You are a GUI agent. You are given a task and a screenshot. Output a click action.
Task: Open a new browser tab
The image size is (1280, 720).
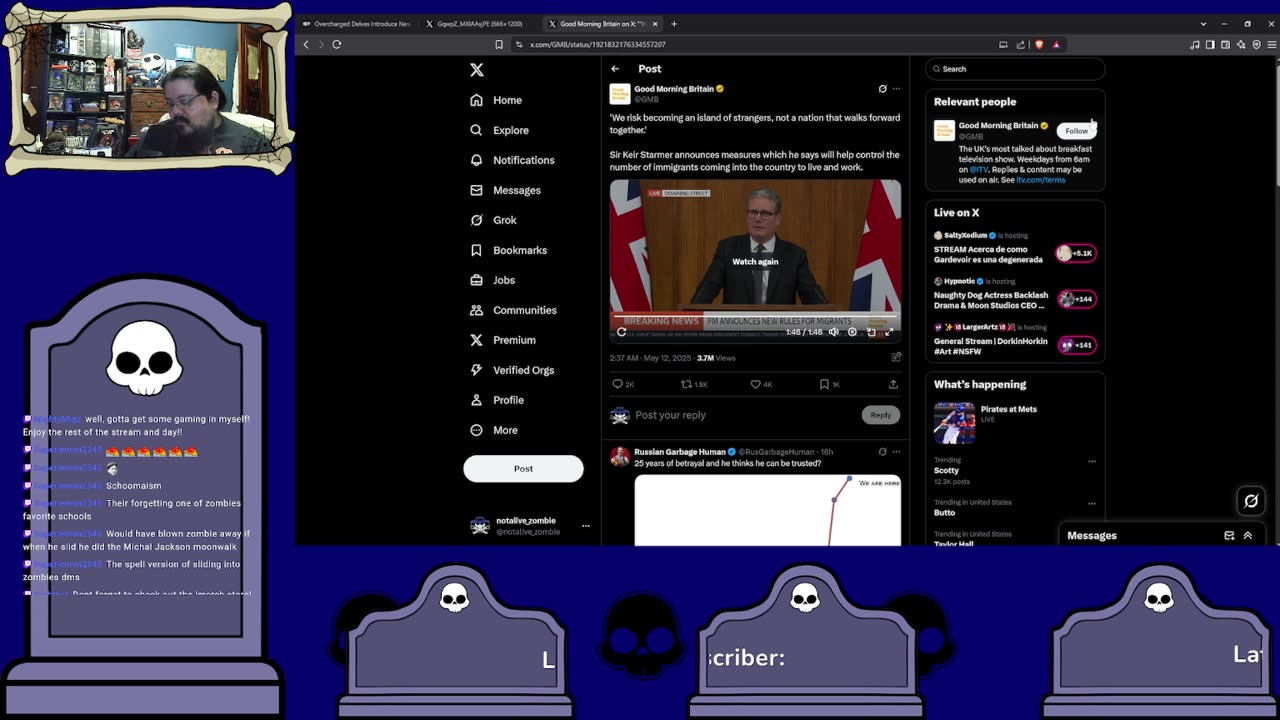click(674, 24)
